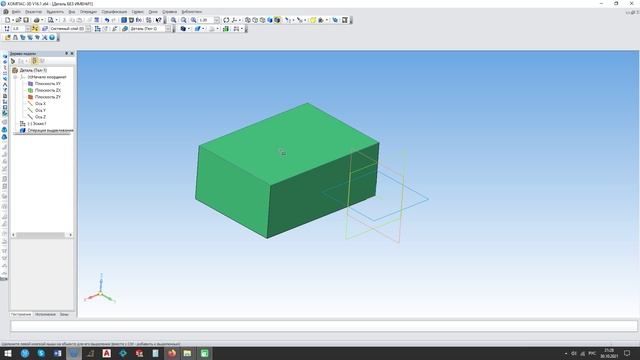Open the dropdown arrow beside the Print icon

(42, 20)
